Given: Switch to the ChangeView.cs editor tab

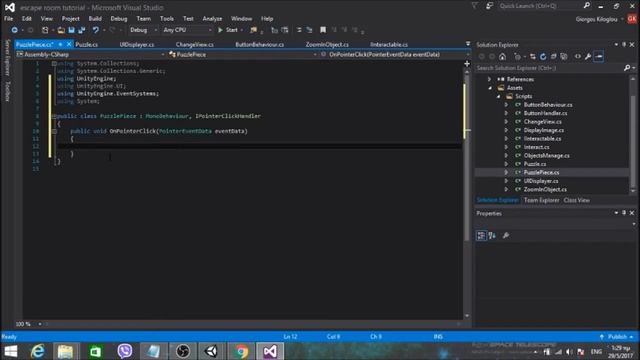Looking at the screenshot, I should [x=195, y=44].
